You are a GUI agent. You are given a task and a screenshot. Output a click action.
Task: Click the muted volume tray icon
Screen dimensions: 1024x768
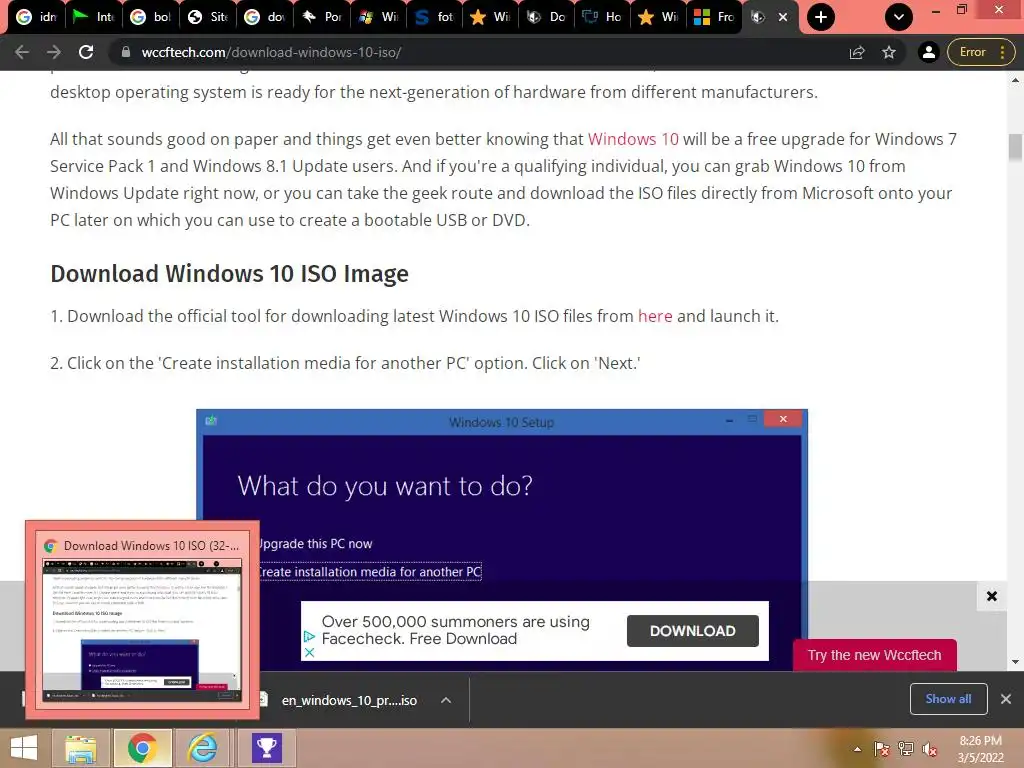click(930, 750)
